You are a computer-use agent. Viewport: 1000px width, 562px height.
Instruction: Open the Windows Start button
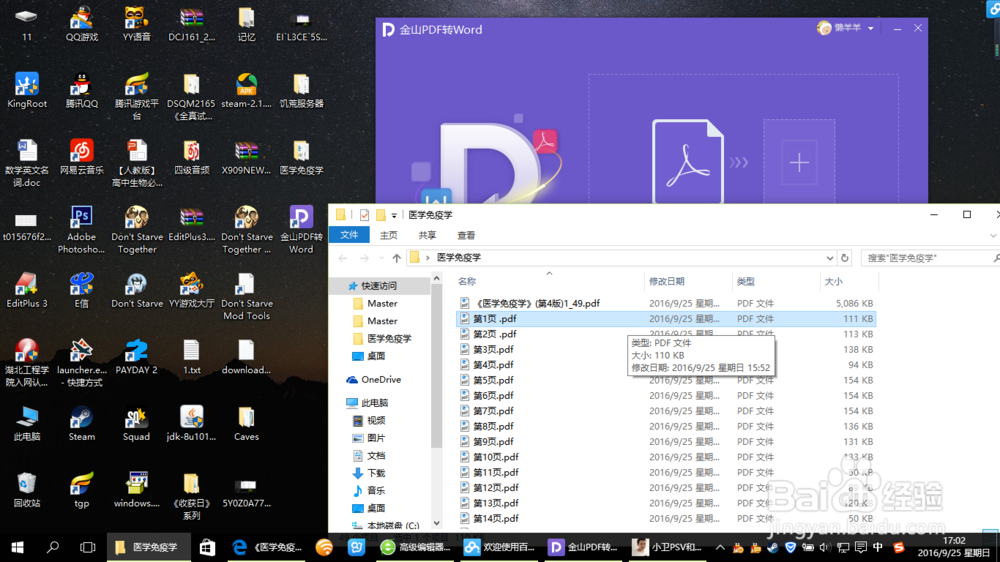pyautogui.click(x=17, y=547)
